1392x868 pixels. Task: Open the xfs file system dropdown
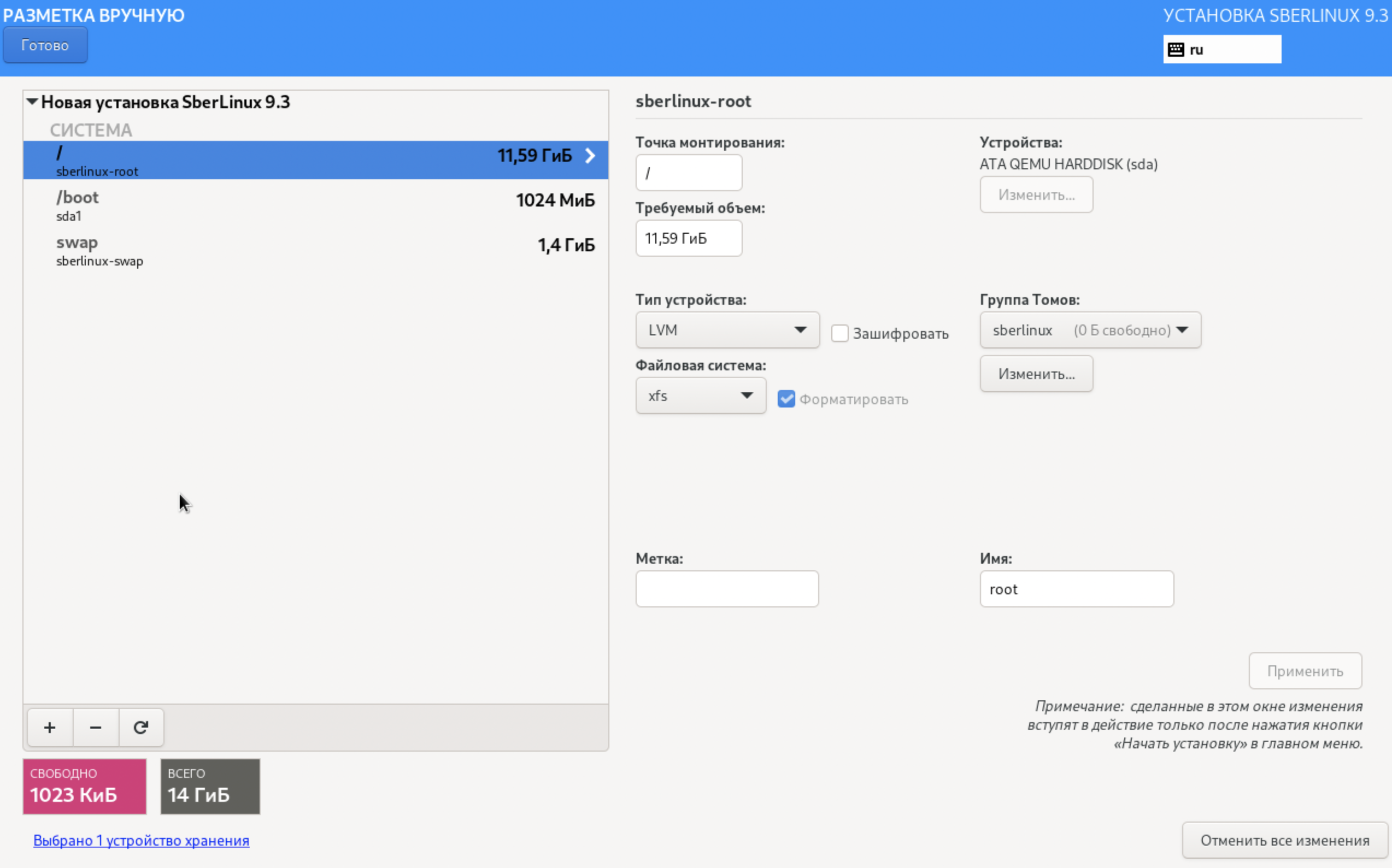pos(700,395)
